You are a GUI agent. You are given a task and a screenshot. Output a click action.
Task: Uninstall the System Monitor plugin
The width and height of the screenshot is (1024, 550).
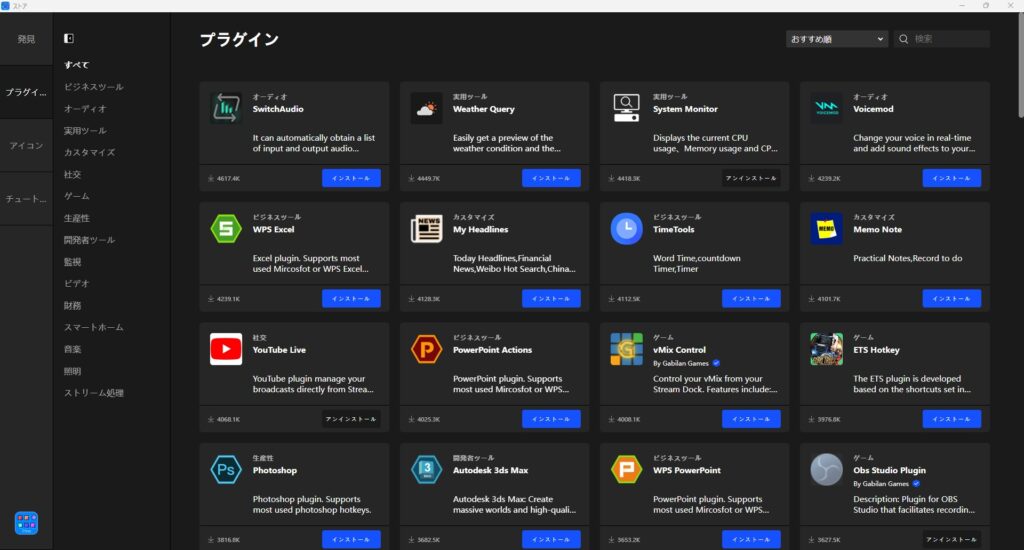coord(751,178)
